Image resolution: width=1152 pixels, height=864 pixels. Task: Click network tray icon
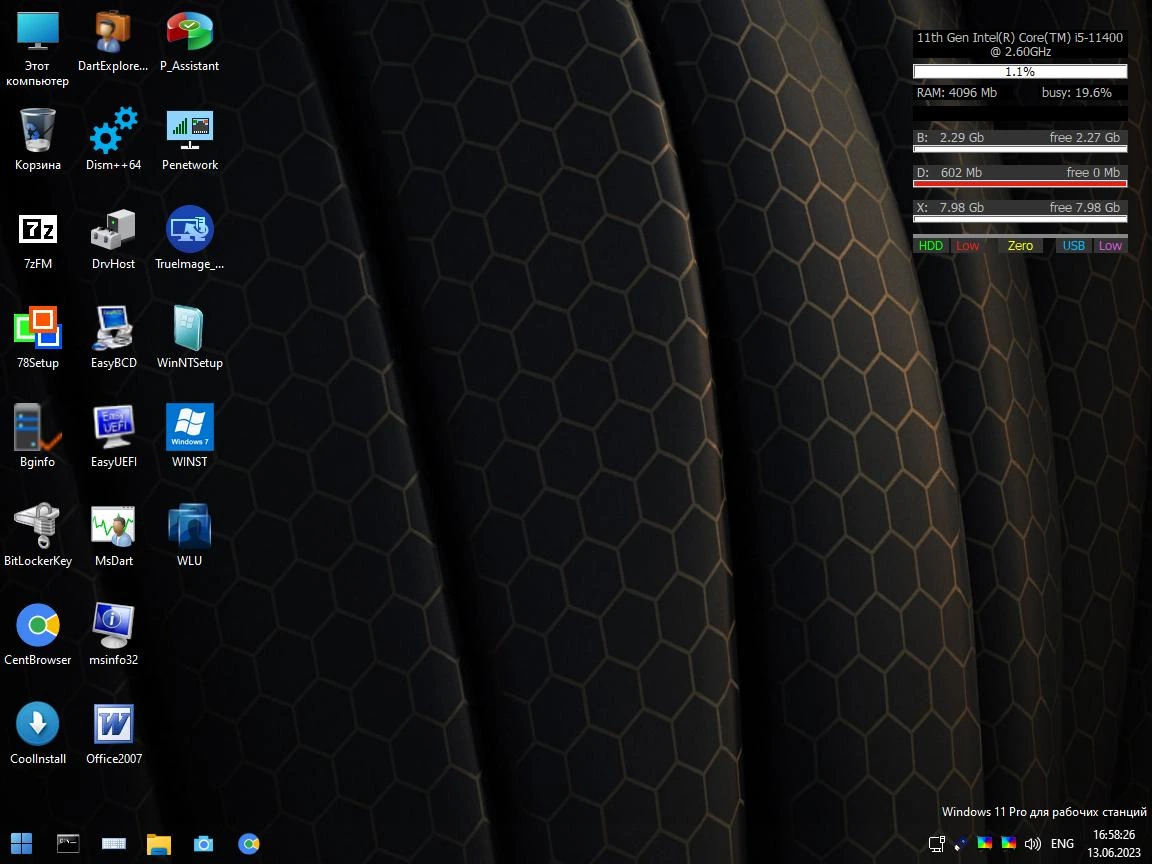coord(936,843)
